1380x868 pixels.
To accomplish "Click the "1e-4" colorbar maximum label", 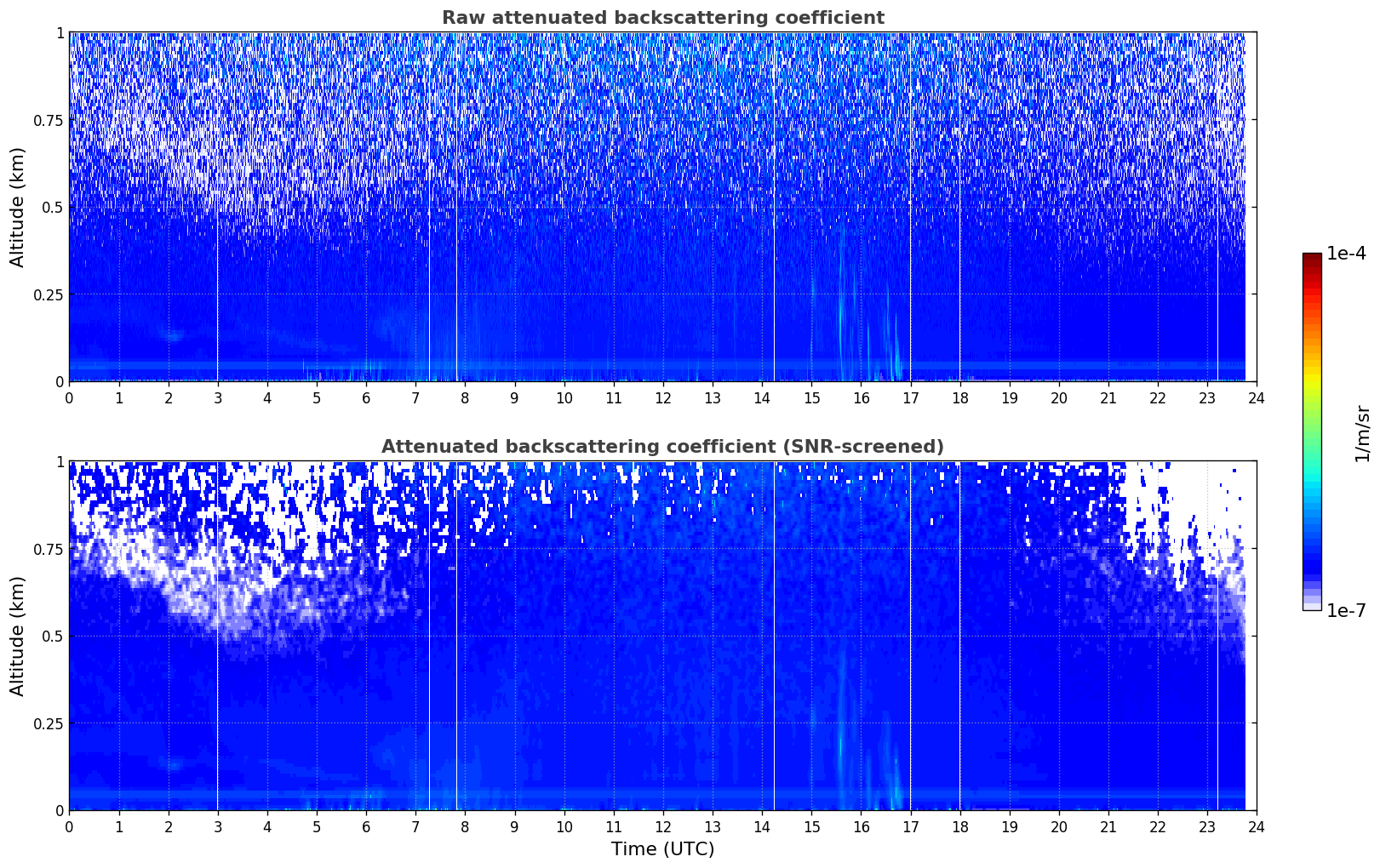I will (1346, 254).
